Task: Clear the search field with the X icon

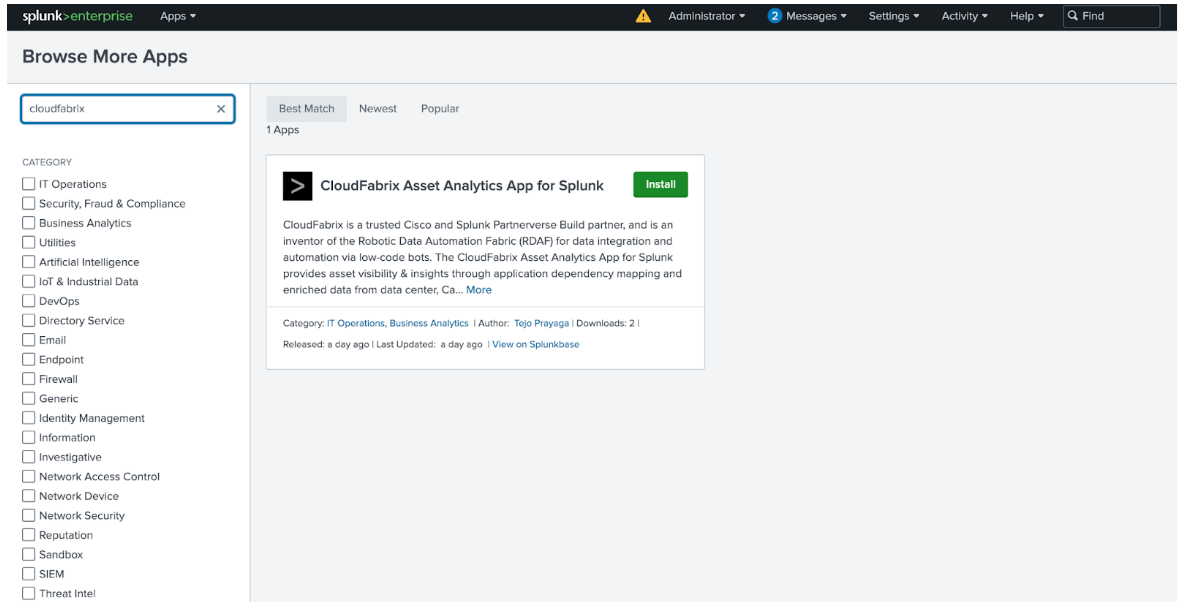Action: click(219, 109)
